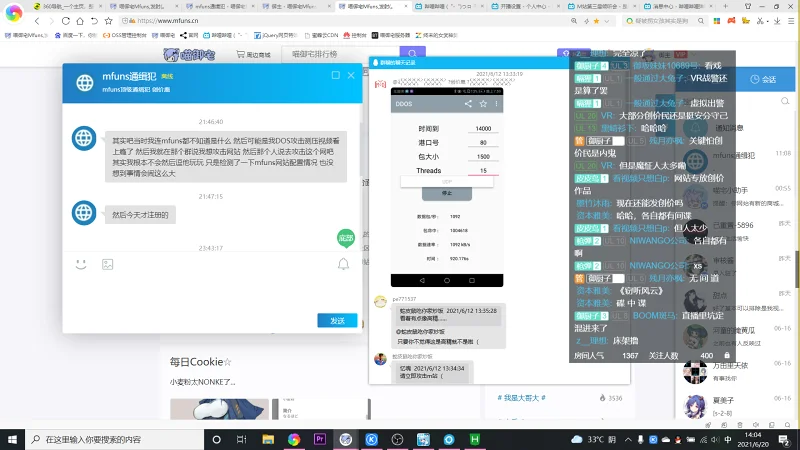Open the 夏美子 conversation
Viewport: 800px width, 450px height.
coord(737,407)
